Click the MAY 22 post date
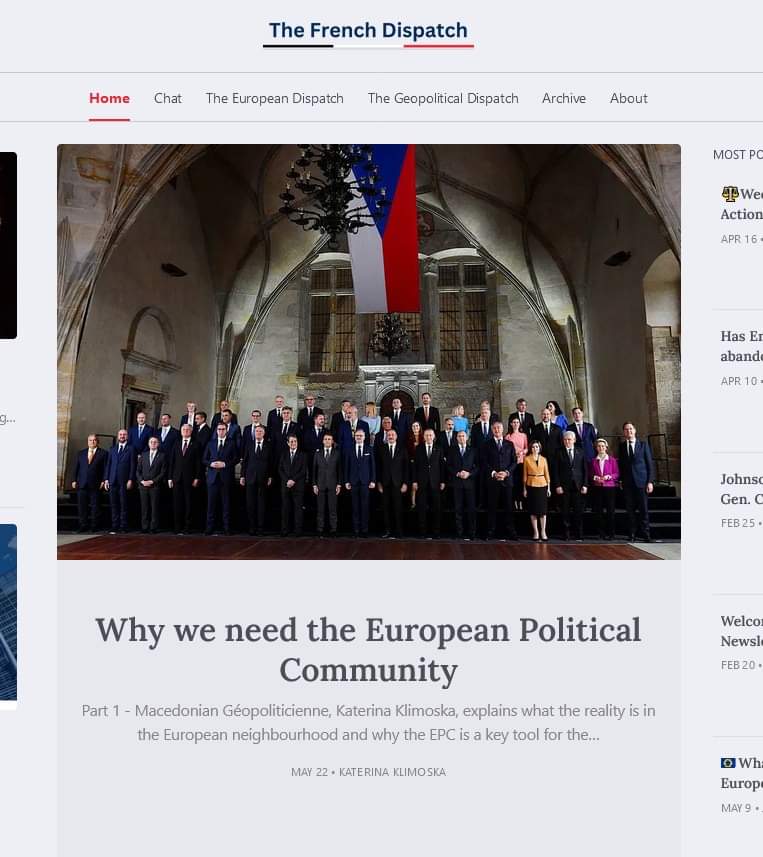The width and height of the screenshot is (763, 857). 309,772
